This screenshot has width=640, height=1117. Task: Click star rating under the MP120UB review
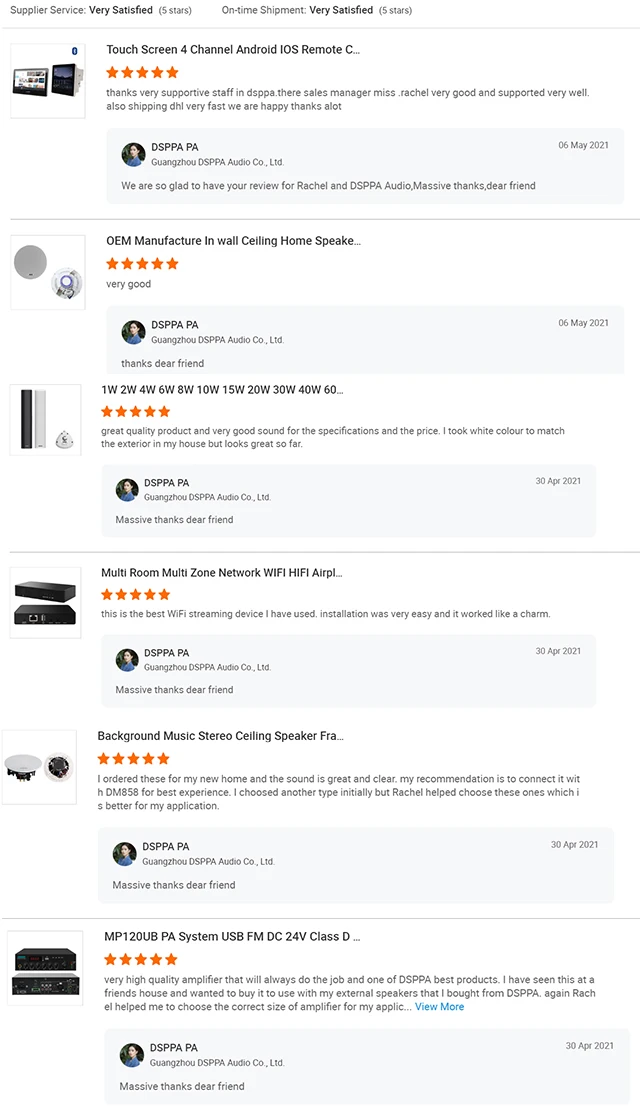(x=140, y=960)
